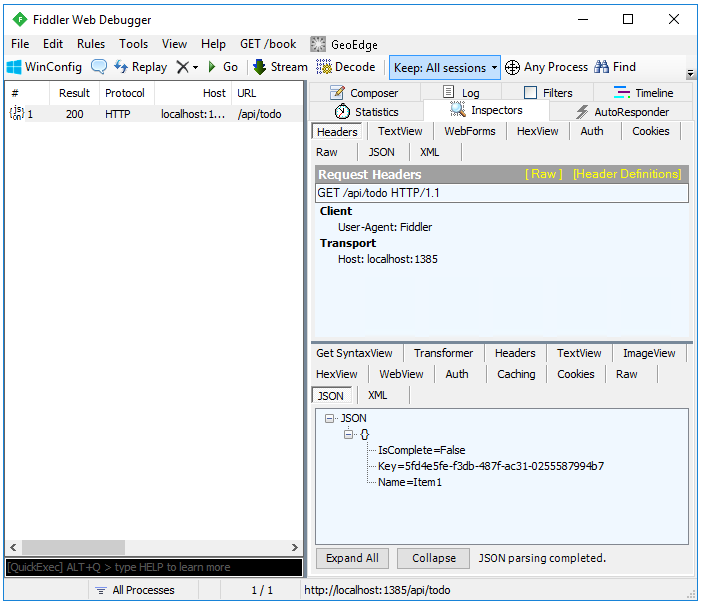Viewport: 703px width, 606px height.
Task: Switch to request WebForms tab
Action: (x=470, y=131)
